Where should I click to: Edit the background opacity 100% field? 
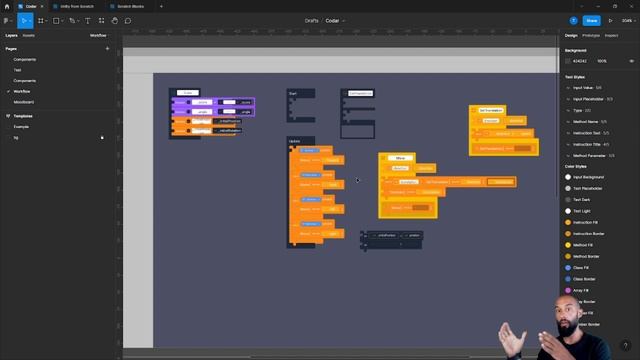point(602,61)
